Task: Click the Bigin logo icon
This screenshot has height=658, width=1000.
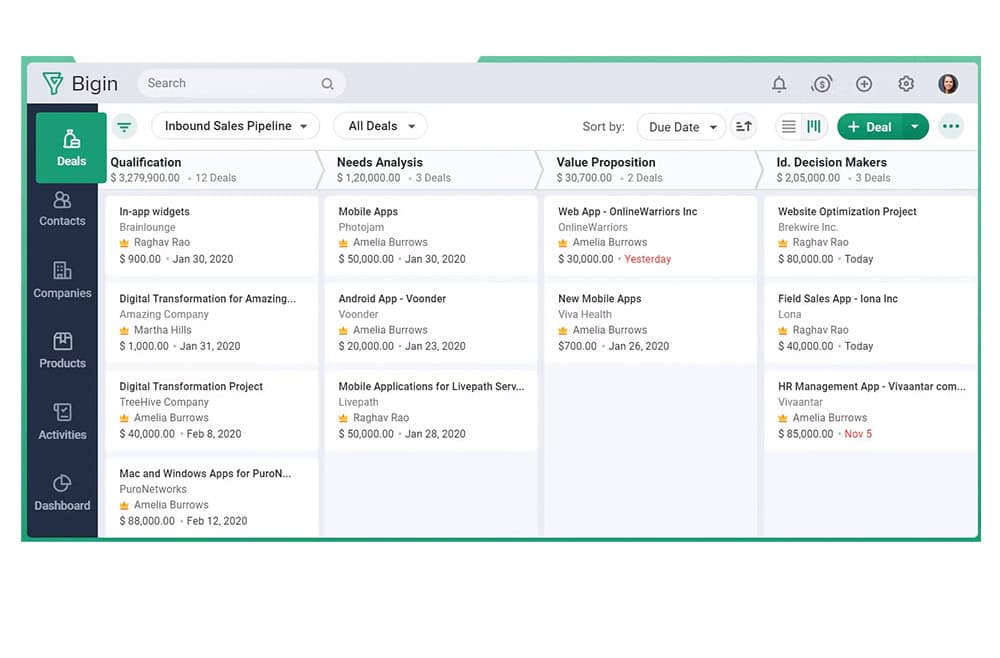Action: (53, 84)
